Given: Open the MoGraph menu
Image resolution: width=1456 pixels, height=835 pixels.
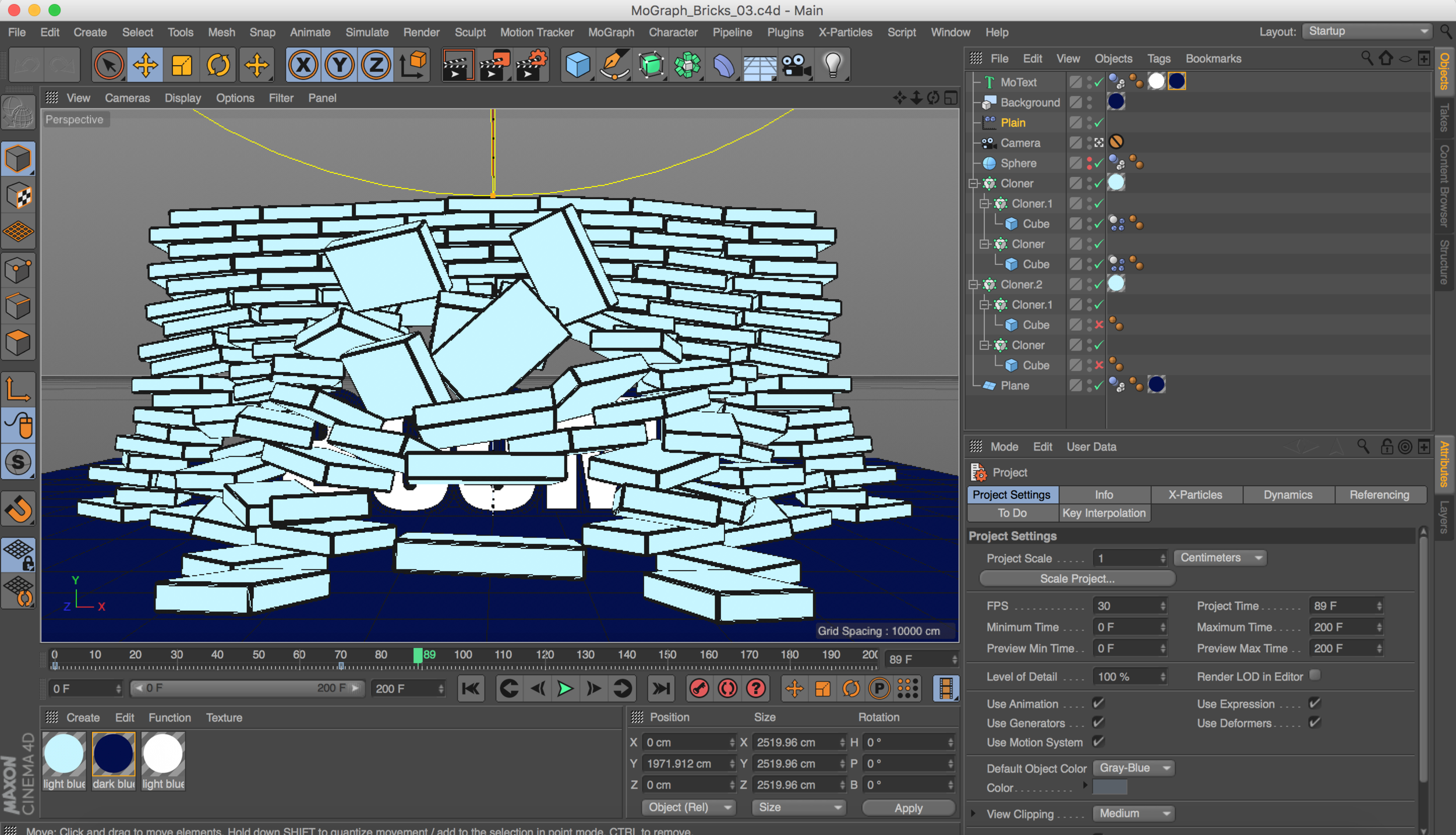Looking at the screenshot, I should [x=610, y=32].
